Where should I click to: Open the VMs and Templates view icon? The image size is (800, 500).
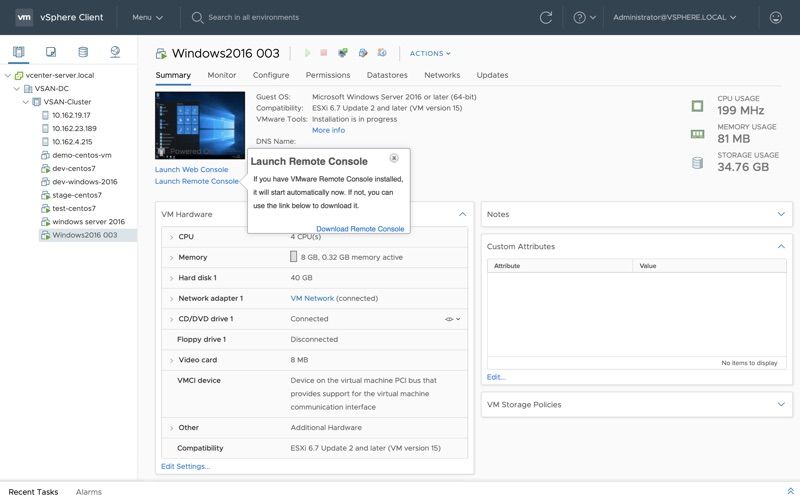coord(51,52)
